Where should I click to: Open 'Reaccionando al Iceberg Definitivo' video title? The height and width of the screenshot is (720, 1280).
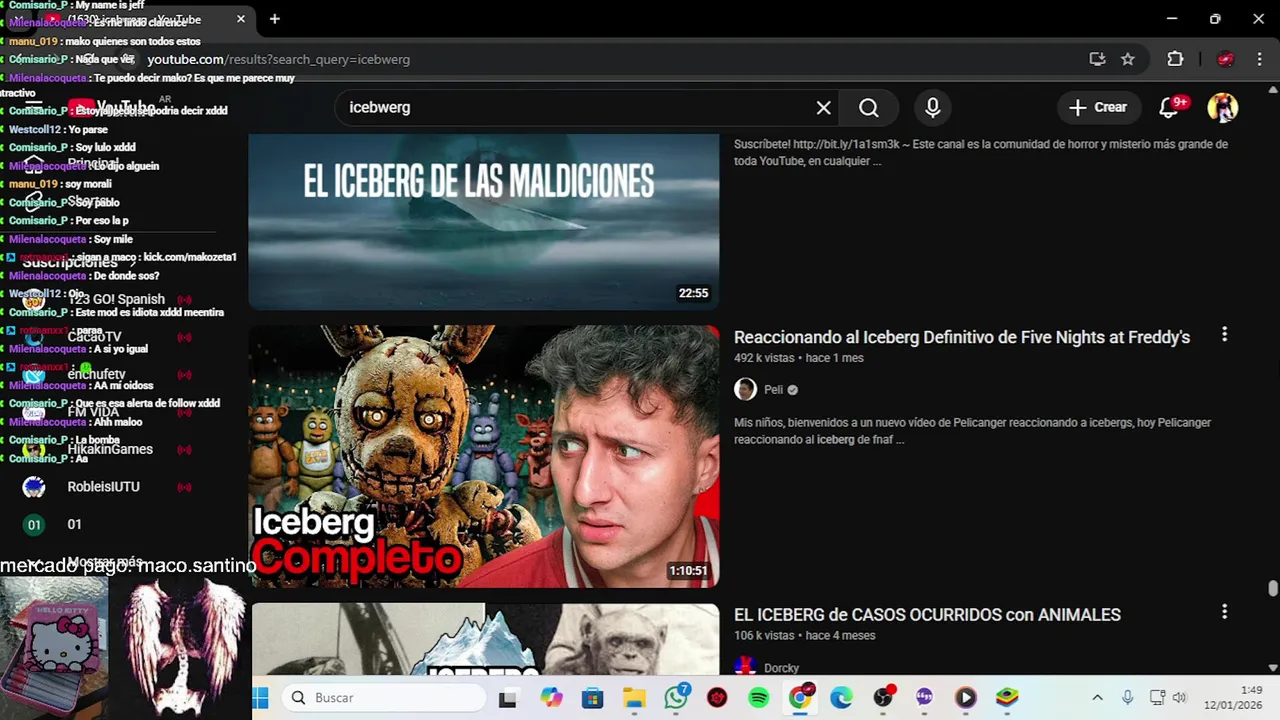[962, 338]
